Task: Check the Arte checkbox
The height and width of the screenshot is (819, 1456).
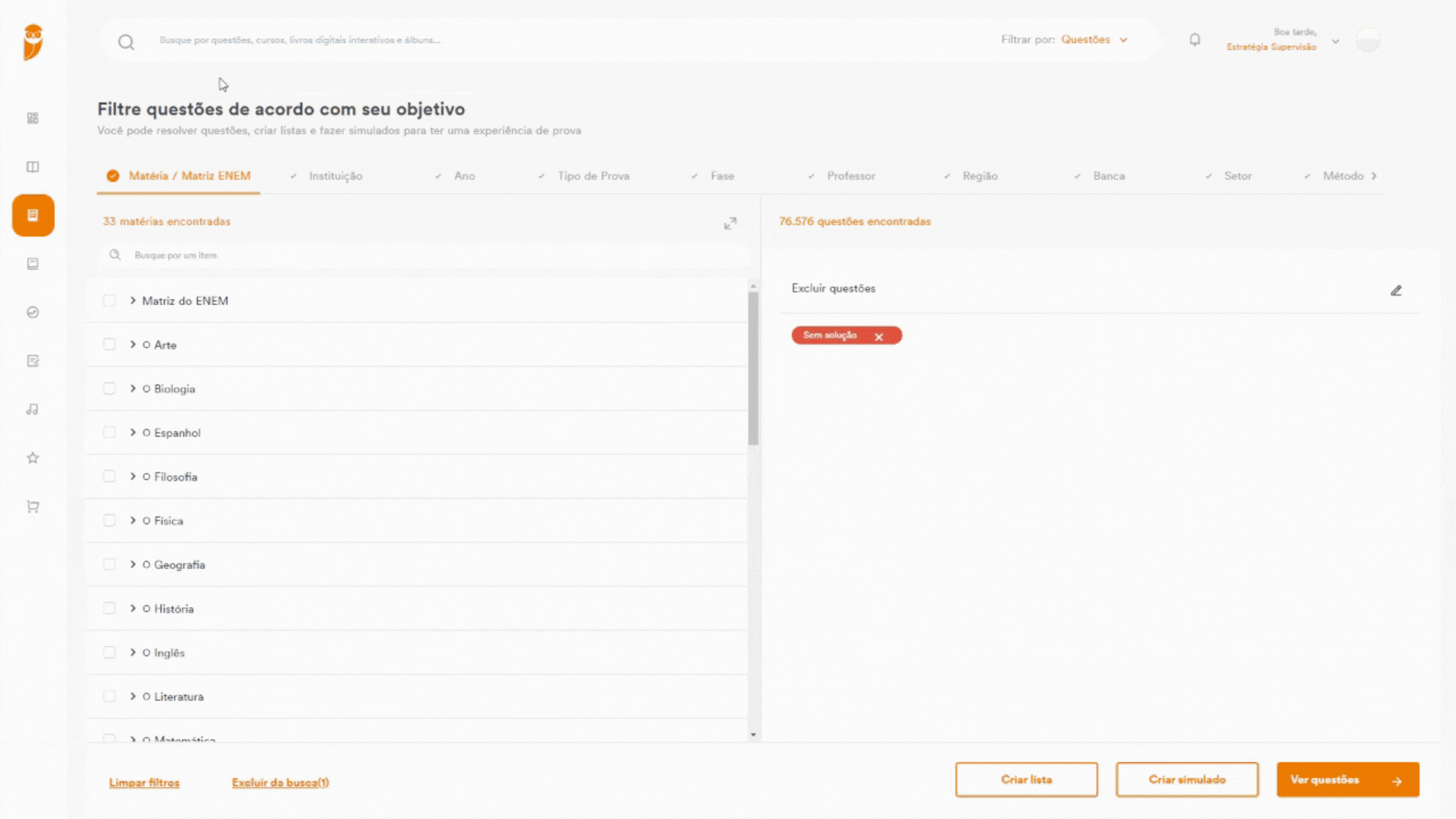Action: [109, 344]
